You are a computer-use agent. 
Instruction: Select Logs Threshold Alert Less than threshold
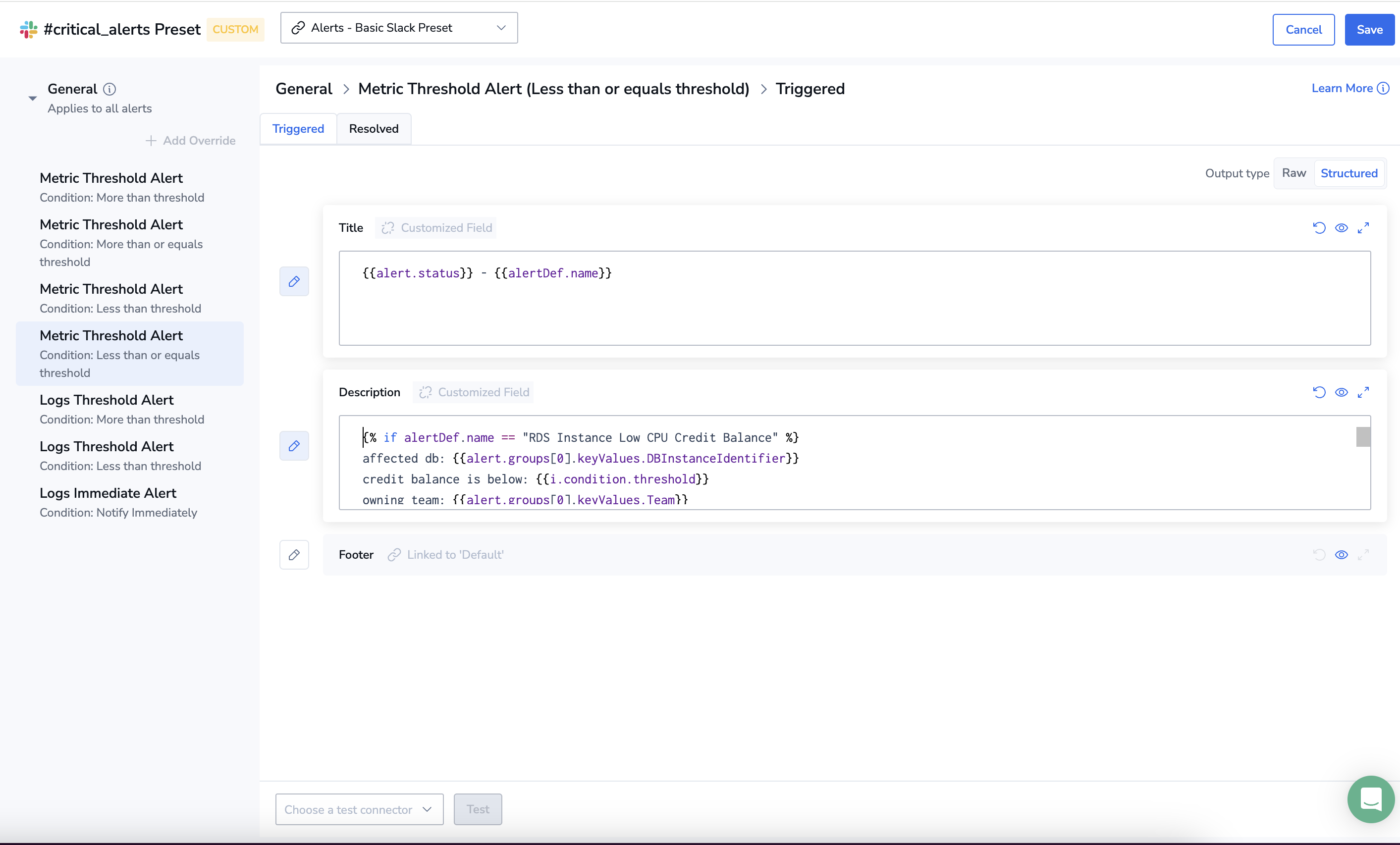[130, 456]
